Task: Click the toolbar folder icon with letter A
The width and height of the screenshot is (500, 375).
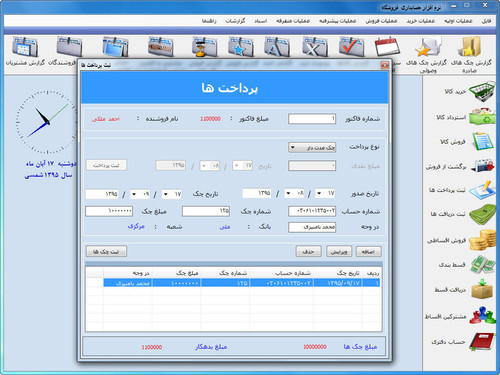Action: (277, 47)
